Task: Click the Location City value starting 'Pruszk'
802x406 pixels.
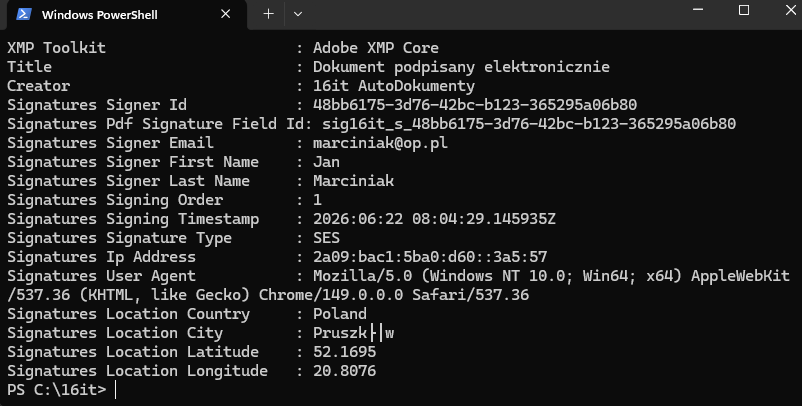Action: pyautogui.click(x=353, y=333)
